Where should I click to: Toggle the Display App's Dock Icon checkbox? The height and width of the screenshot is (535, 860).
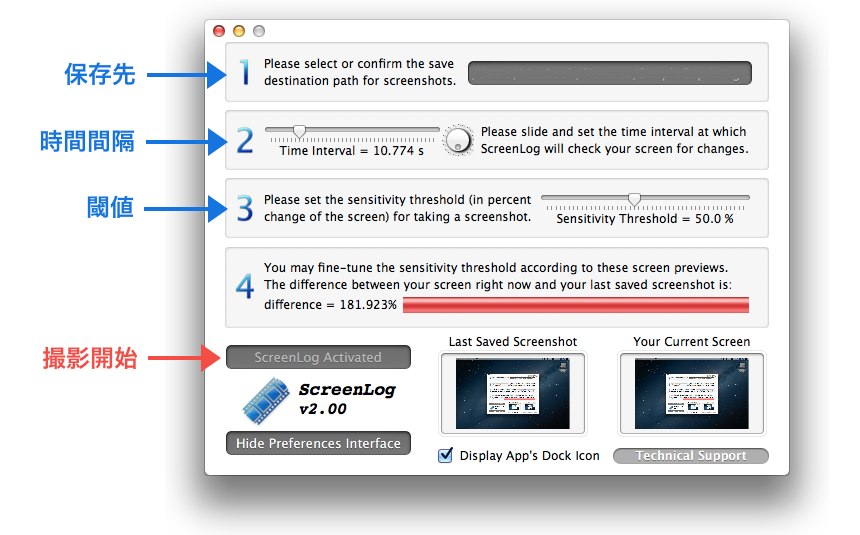pyautogui.click(x=445, y=455)
